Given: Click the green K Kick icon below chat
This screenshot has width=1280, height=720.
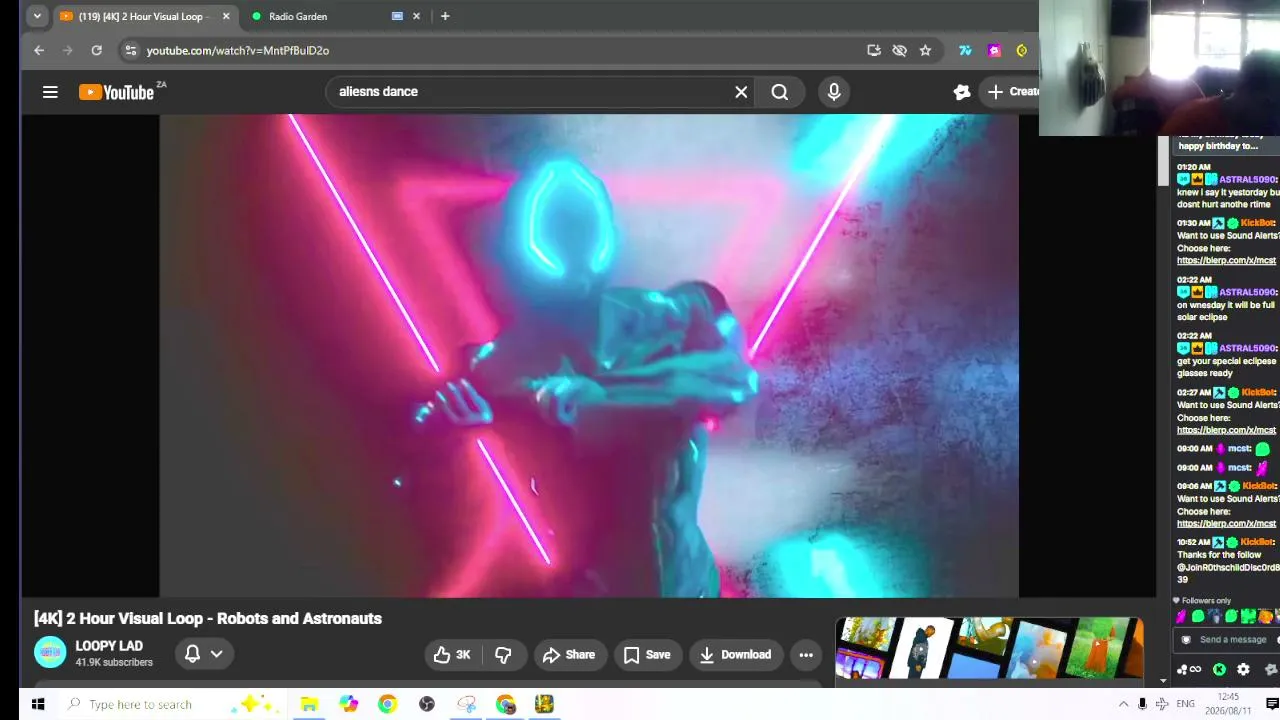Looking at the screenshot, I should point(1219,670).
